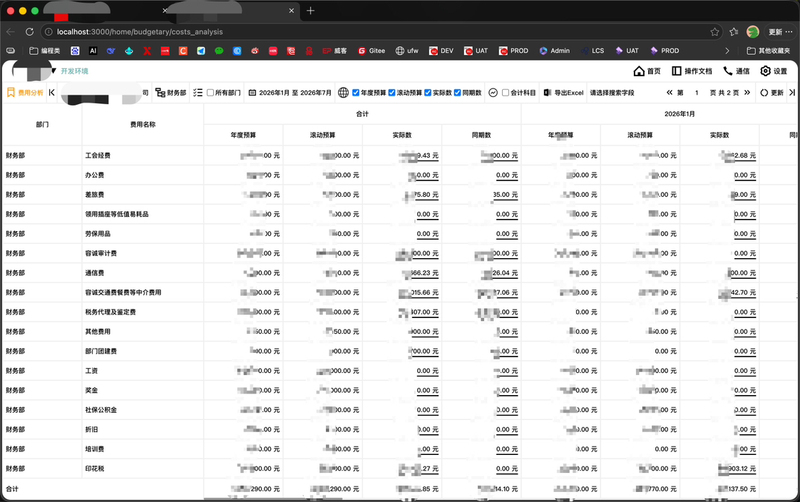The height and width of the screenshot is (502, 800).
Task: Click the globe icon before 年度预算
Action: pyautogui.click(x=343, y=92)
